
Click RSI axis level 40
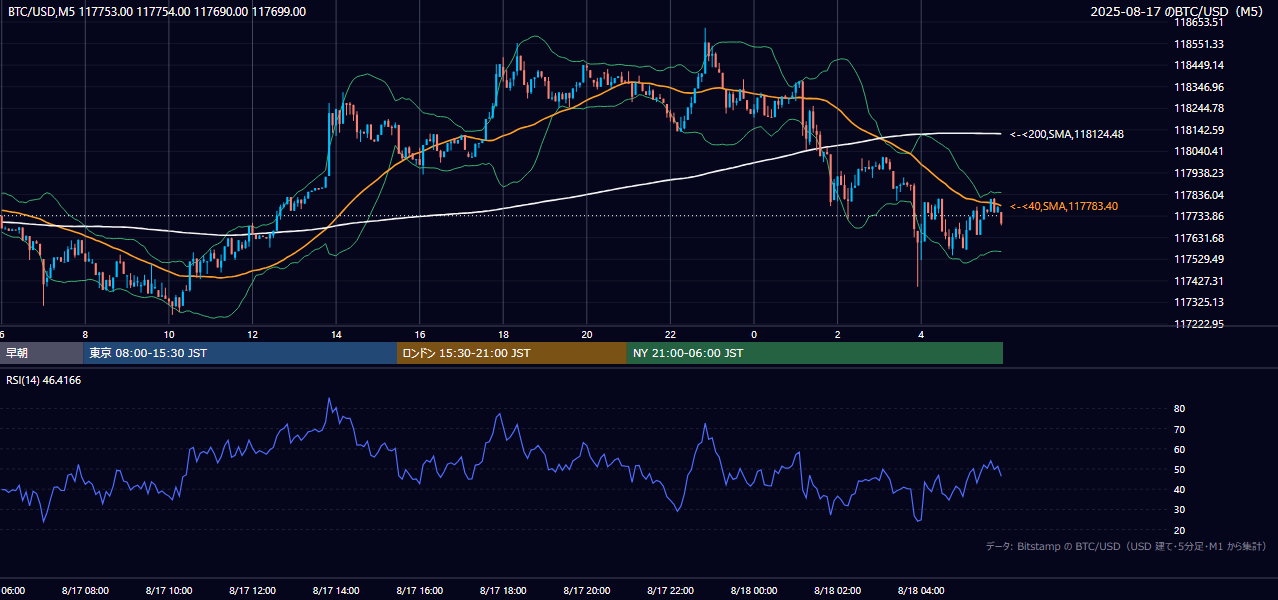point(1179,489)
